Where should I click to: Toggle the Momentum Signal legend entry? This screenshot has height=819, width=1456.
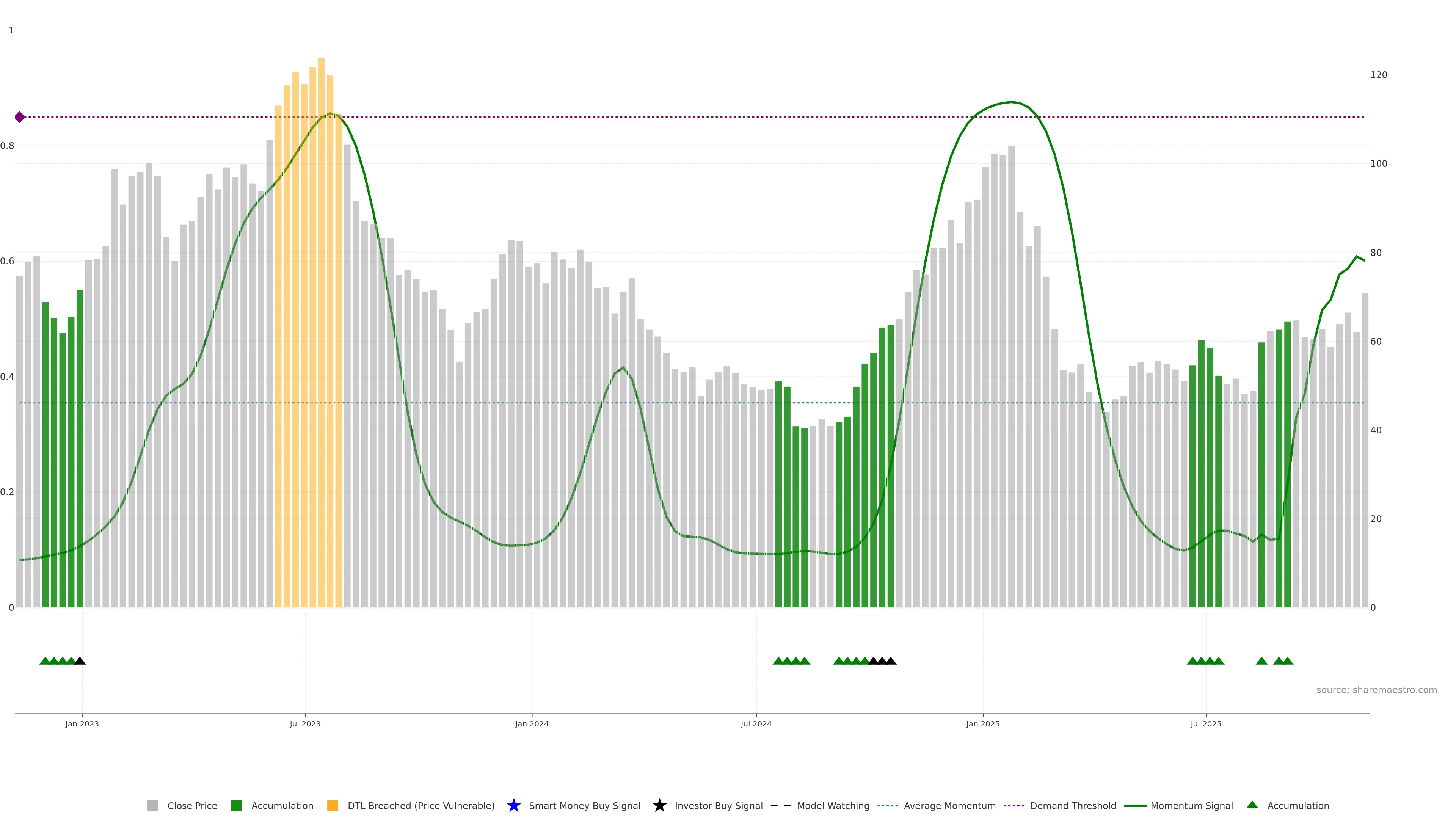tap(1191, 805)
